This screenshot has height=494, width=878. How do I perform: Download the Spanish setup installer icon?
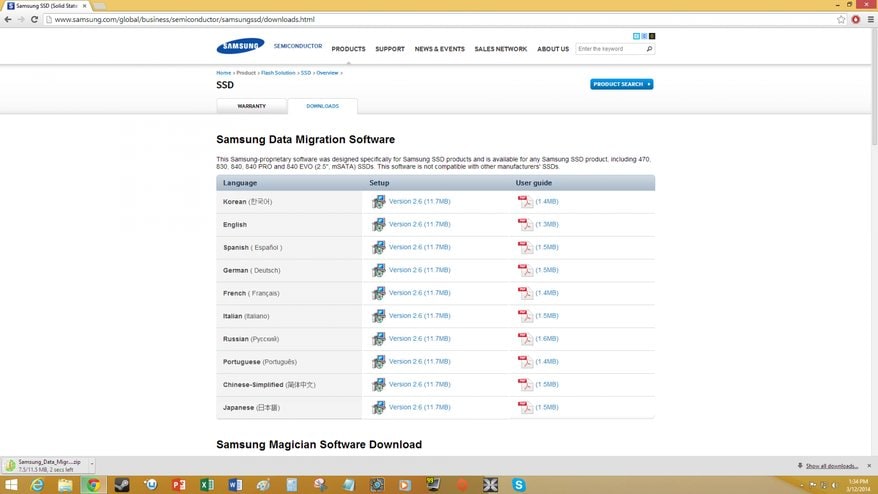pos(379,248)
